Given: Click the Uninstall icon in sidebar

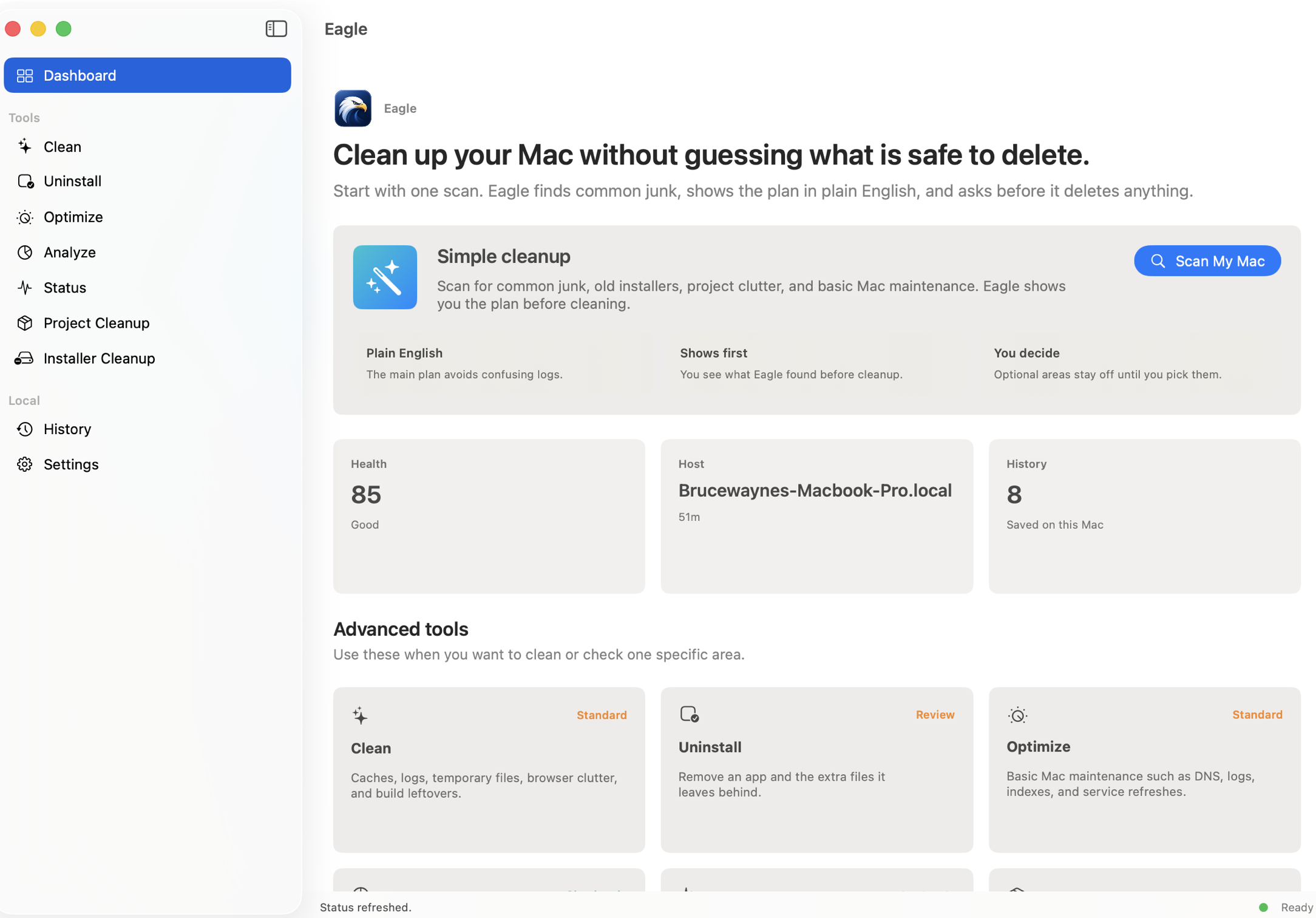Looking at the screenshot, I should tap(25, 181).
